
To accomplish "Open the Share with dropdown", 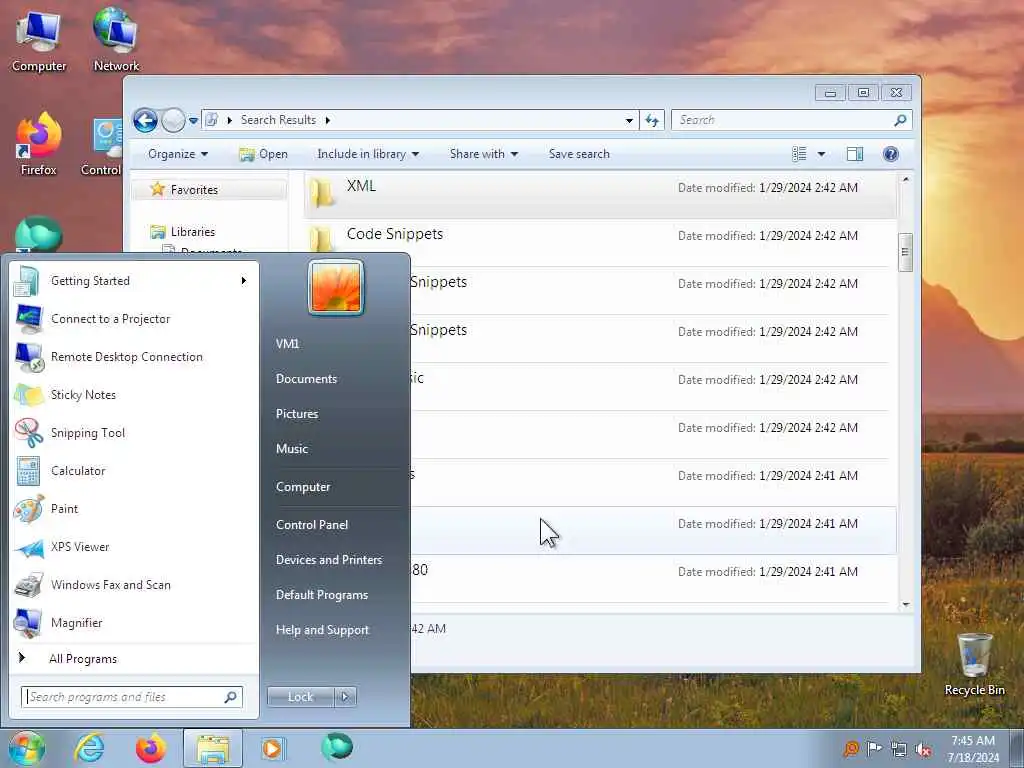I will tap(484, 154).
